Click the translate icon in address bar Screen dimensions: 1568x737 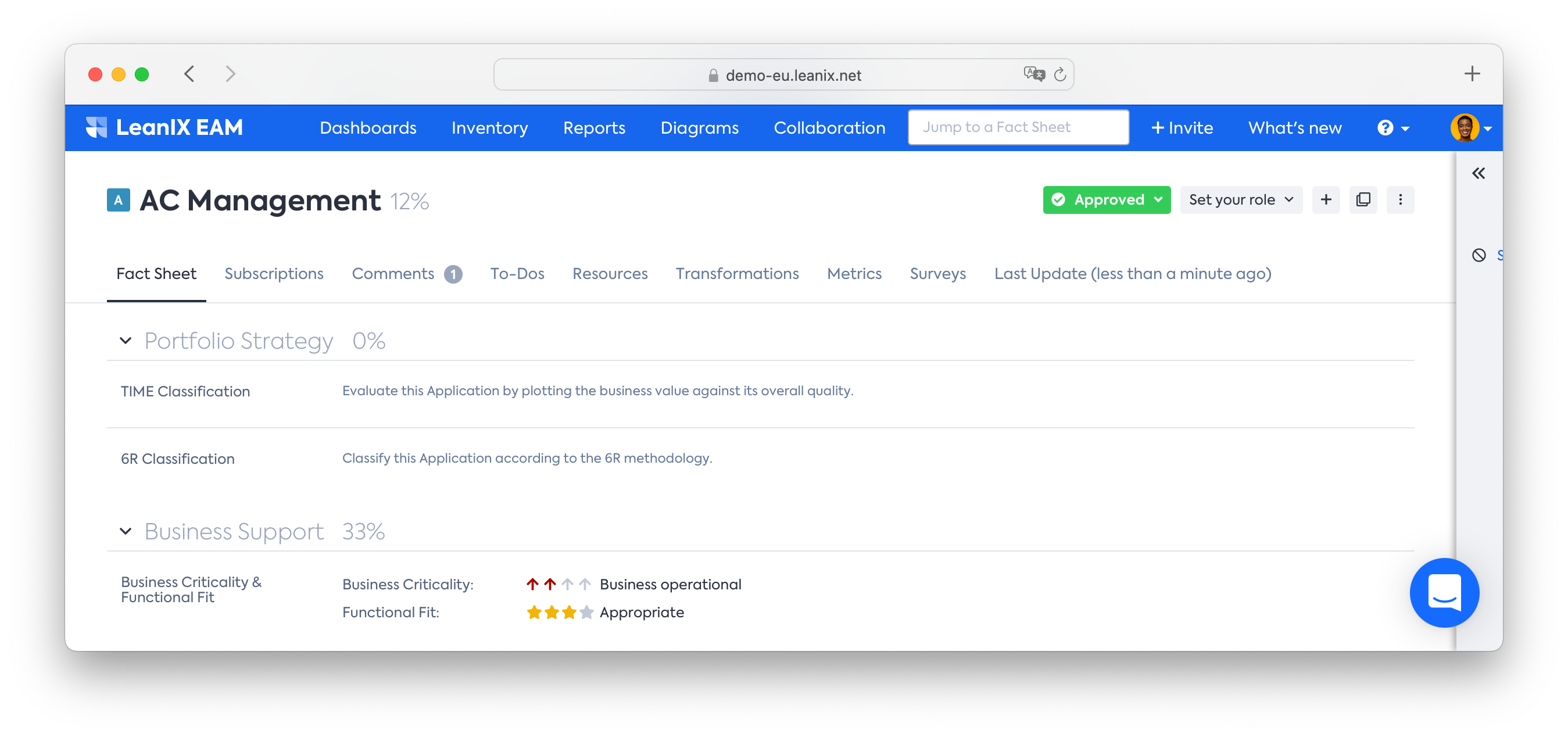[x=1033, y=74]
